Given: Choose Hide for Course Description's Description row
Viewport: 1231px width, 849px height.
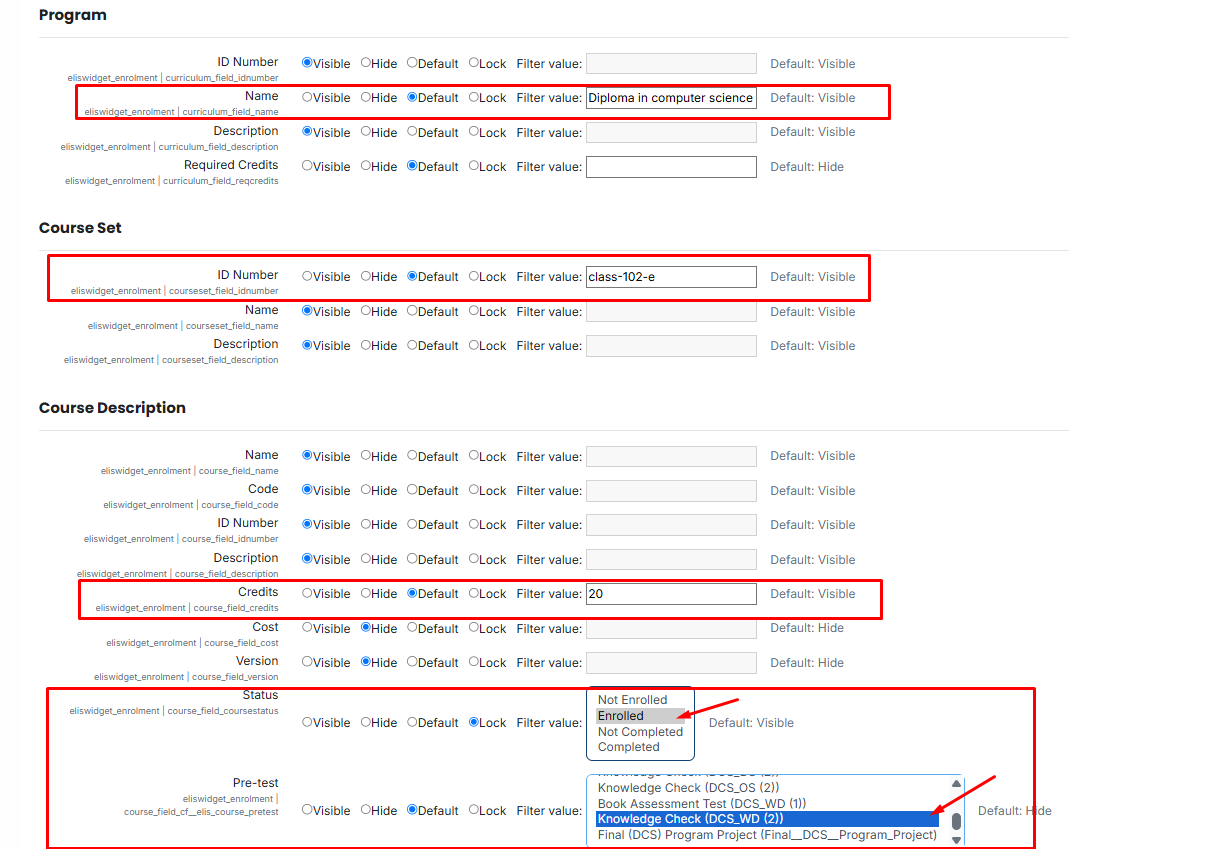Looking at the screenshot, I should pos(366,559).
